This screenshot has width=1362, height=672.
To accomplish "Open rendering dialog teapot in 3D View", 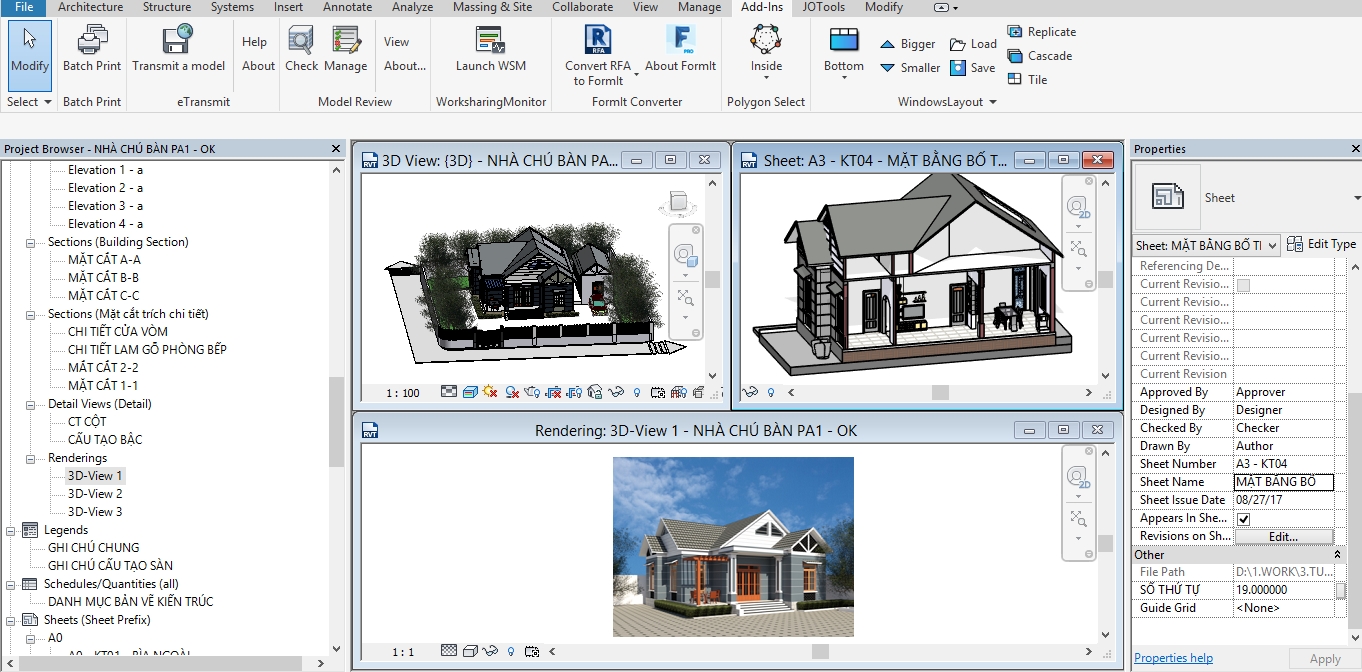I will pos(532,393).
